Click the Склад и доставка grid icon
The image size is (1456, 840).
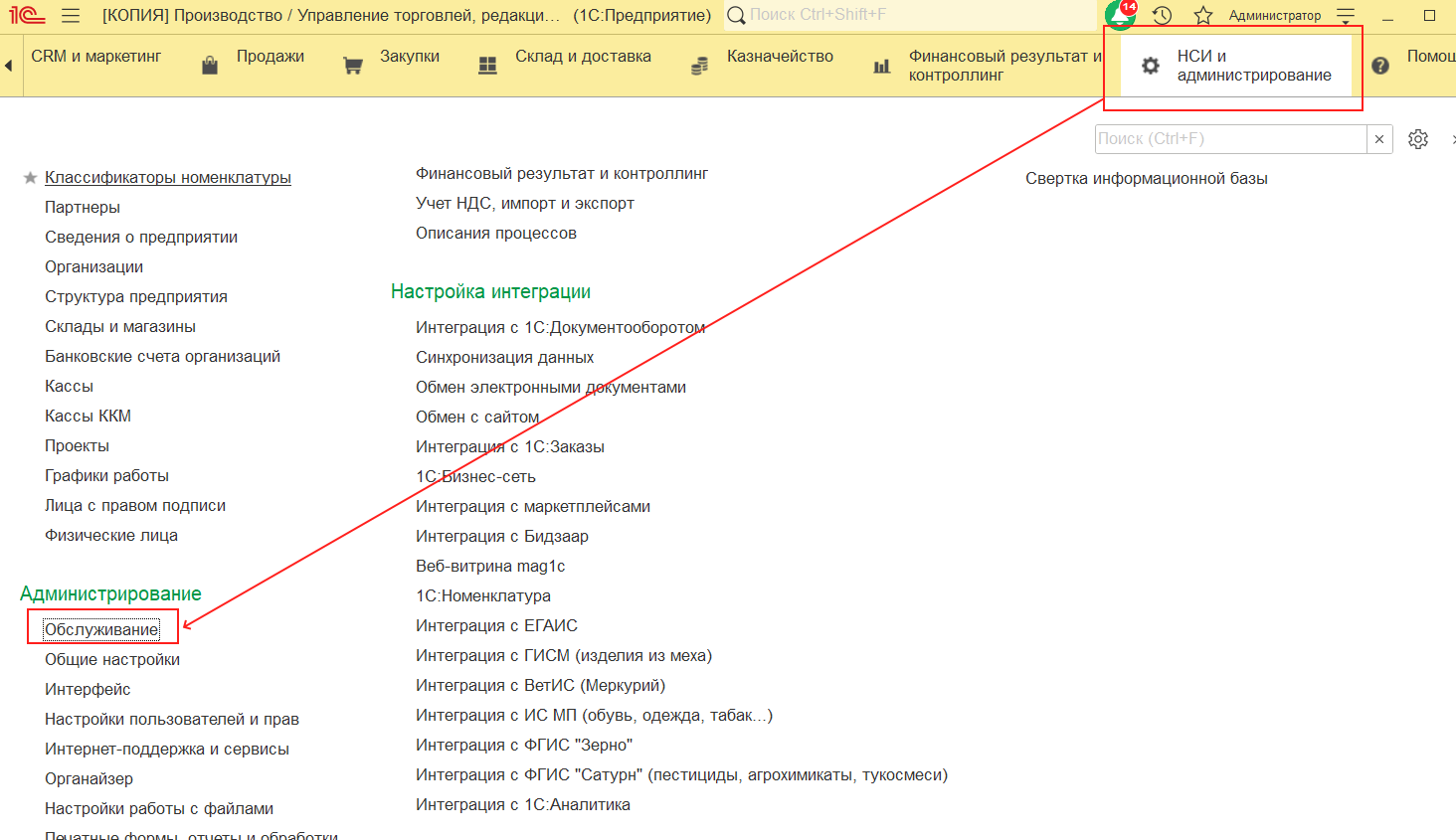pos(487,66)
